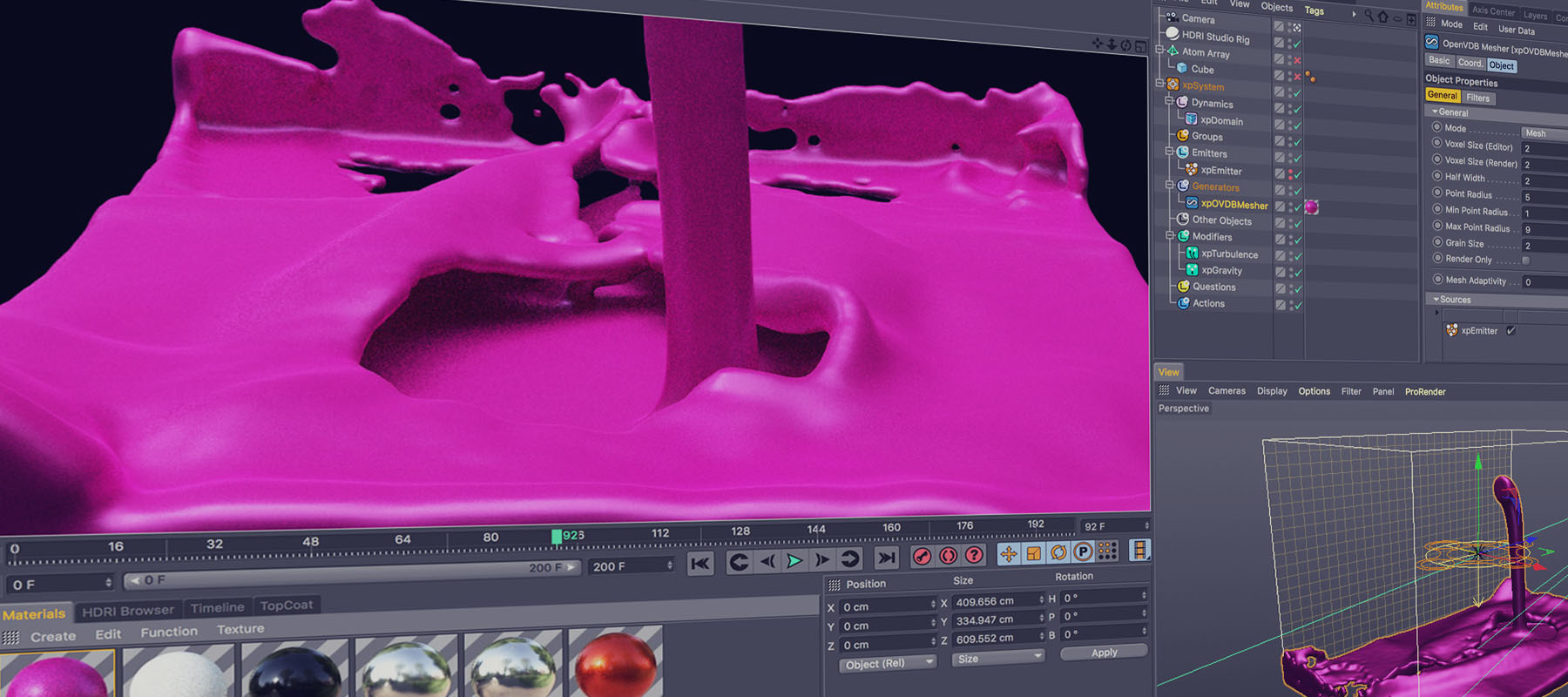Toggle layer square on xpDomain row
The image size is (1568, 697).
tap(1280, 125)
